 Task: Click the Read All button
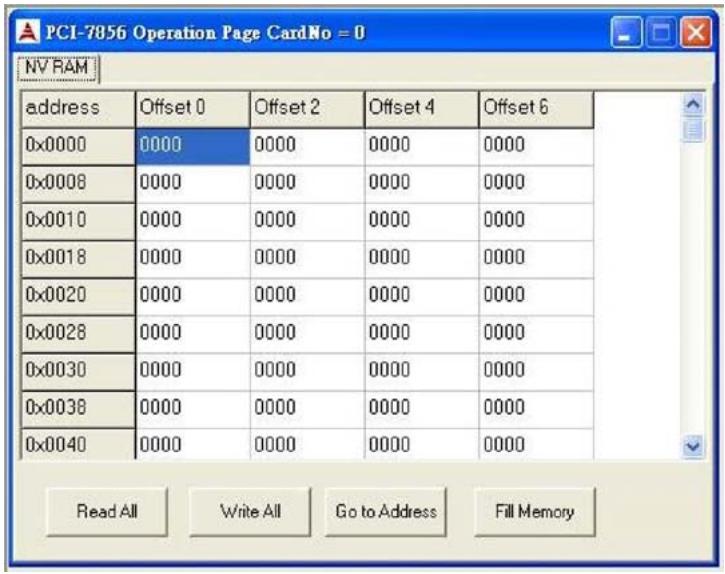[107, 512]
